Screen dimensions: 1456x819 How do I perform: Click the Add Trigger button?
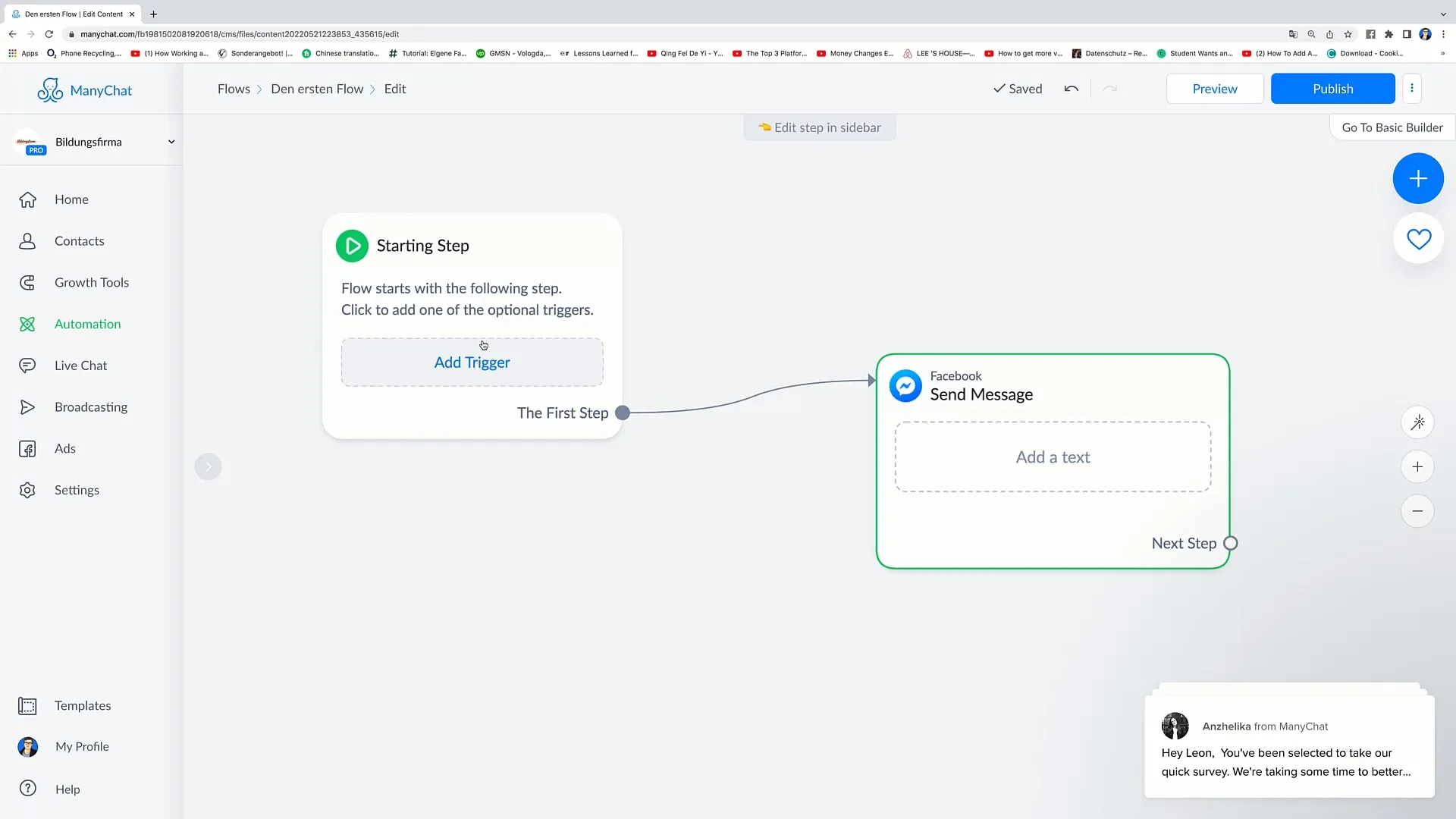click(472, 362)
